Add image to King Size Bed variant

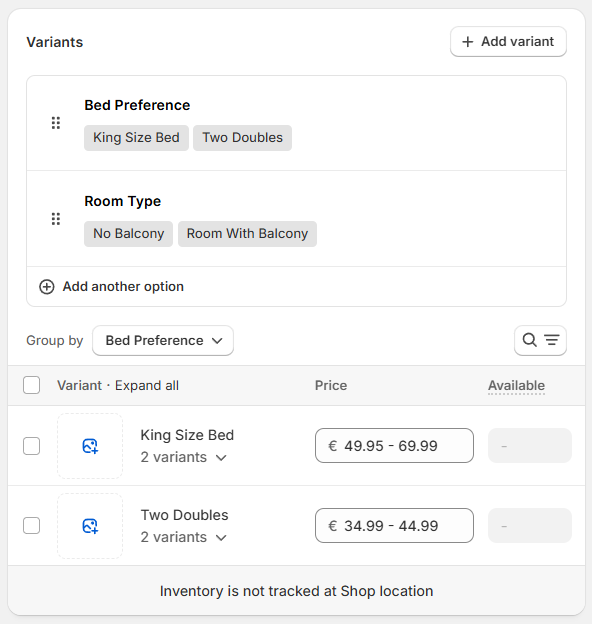point(90,446)
